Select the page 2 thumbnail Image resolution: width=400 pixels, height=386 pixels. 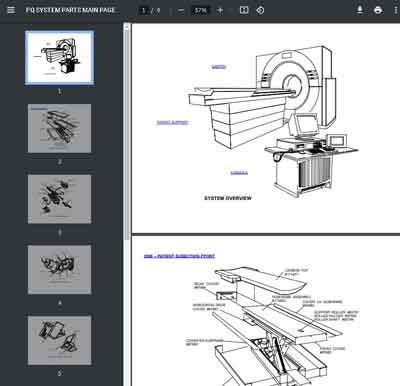(x=60, y=128)
